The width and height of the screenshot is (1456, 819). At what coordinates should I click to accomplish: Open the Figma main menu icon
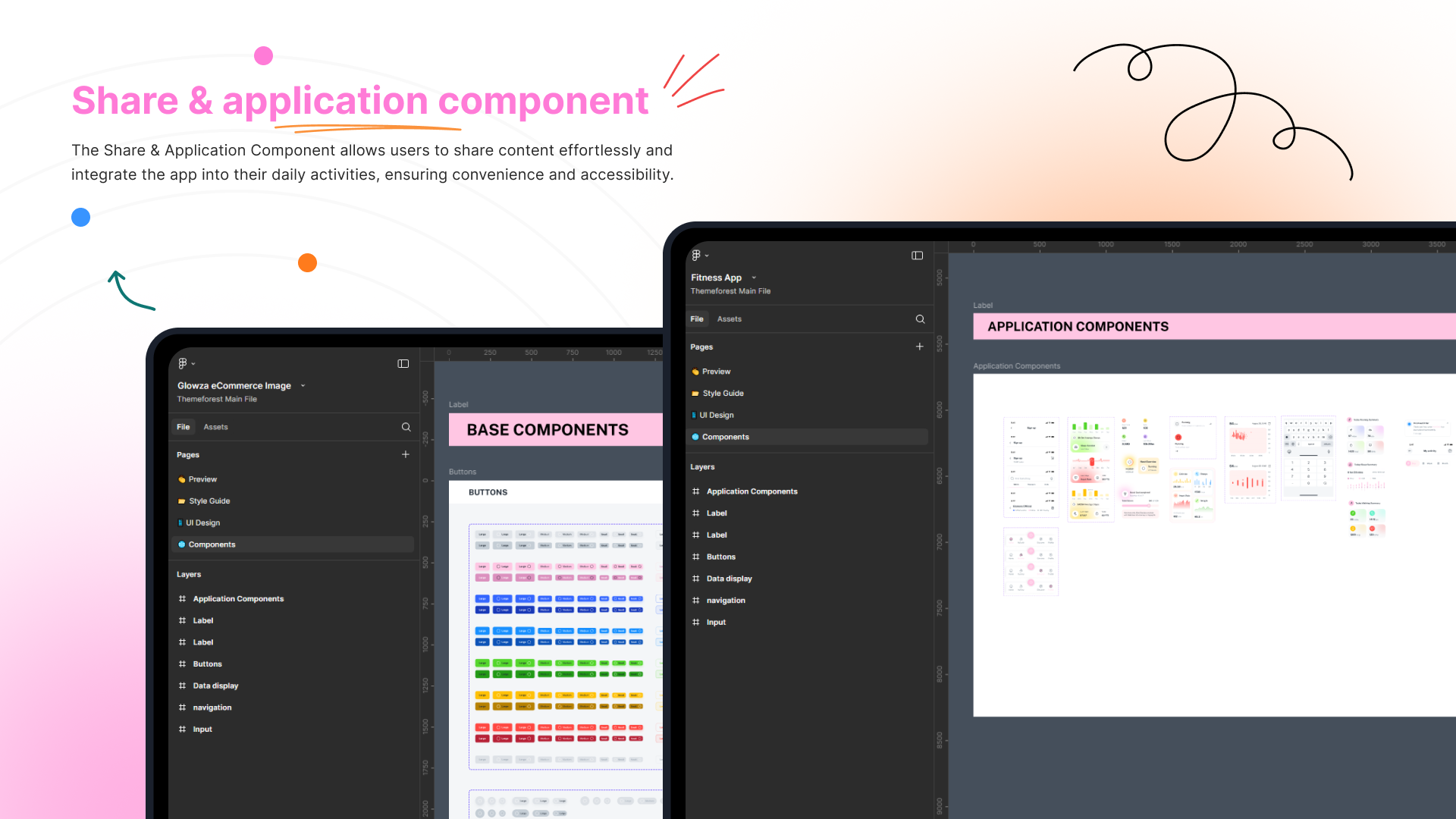[696, 256]
